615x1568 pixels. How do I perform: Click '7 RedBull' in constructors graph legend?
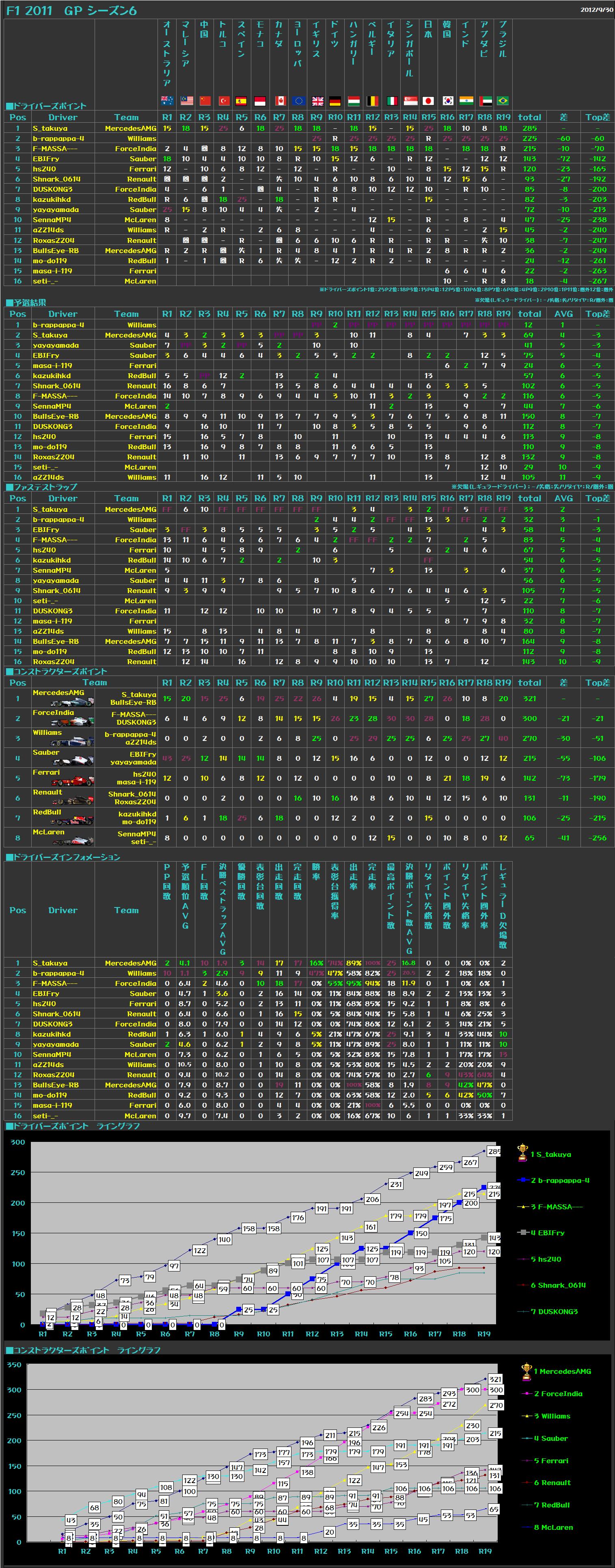pos(552,1505)
